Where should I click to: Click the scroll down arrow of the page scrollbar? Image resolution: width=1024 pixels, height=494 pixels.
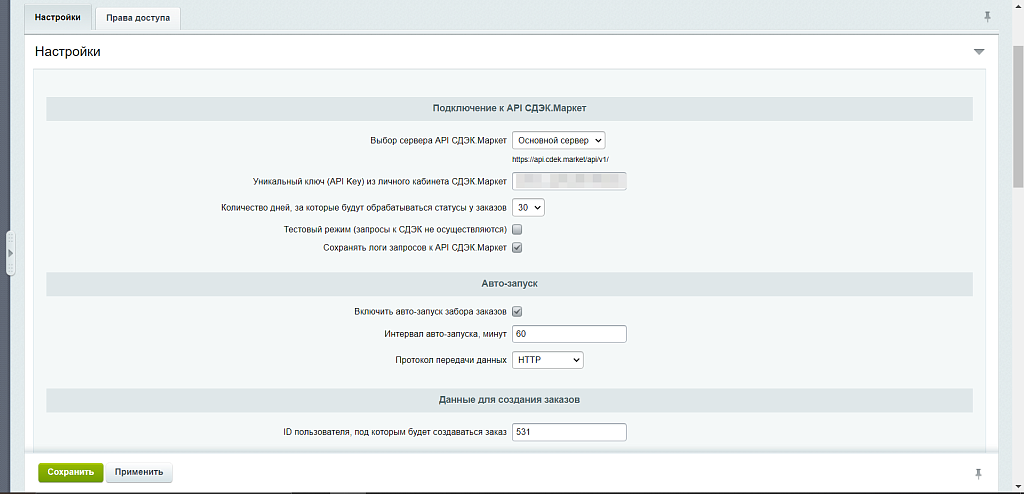click(x=1017, y=486)
